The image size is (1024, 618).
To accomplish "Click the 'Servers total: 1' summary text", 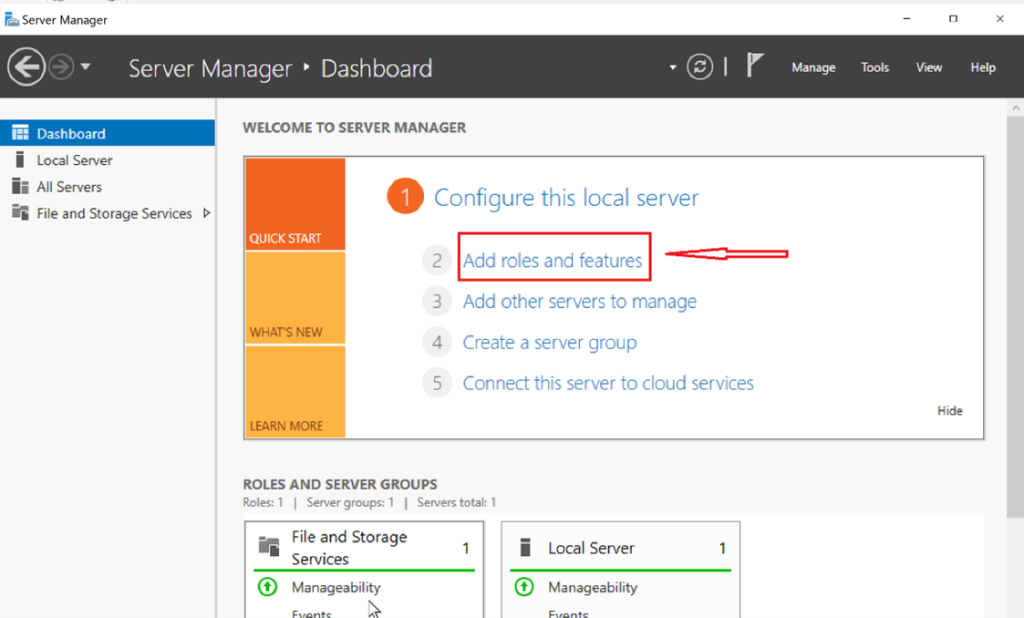I will coord(456,502).
